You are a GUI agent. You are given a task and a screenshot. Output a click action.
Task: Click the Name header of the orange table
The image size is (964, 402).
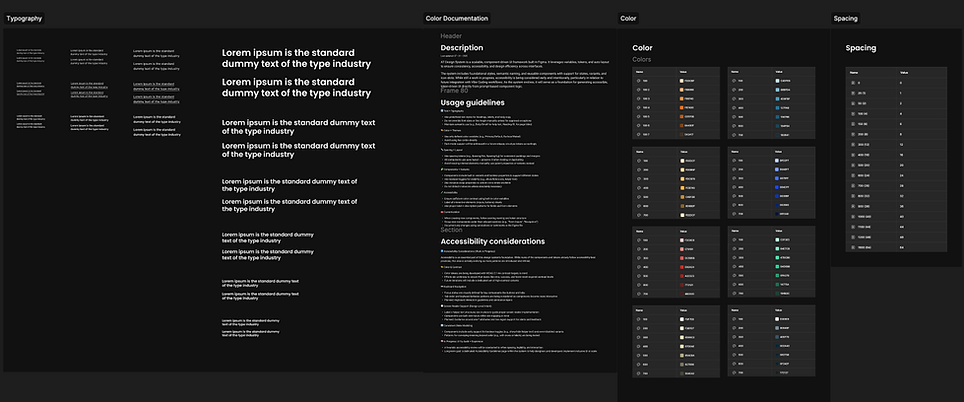tap(639, 72)
